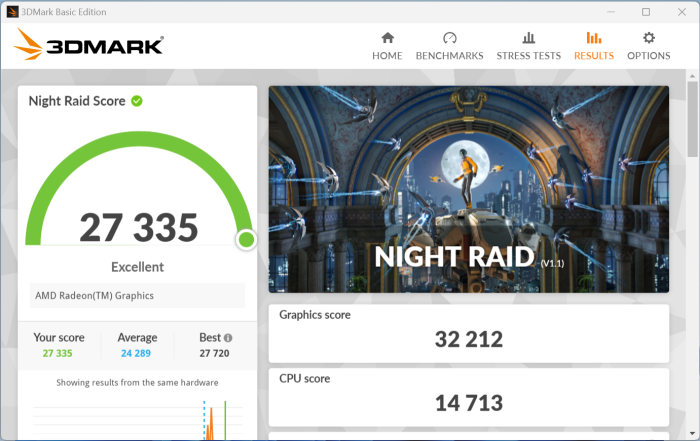Minimize the 3DMark window
700x441 pixels.
click(x=611, y=12)
